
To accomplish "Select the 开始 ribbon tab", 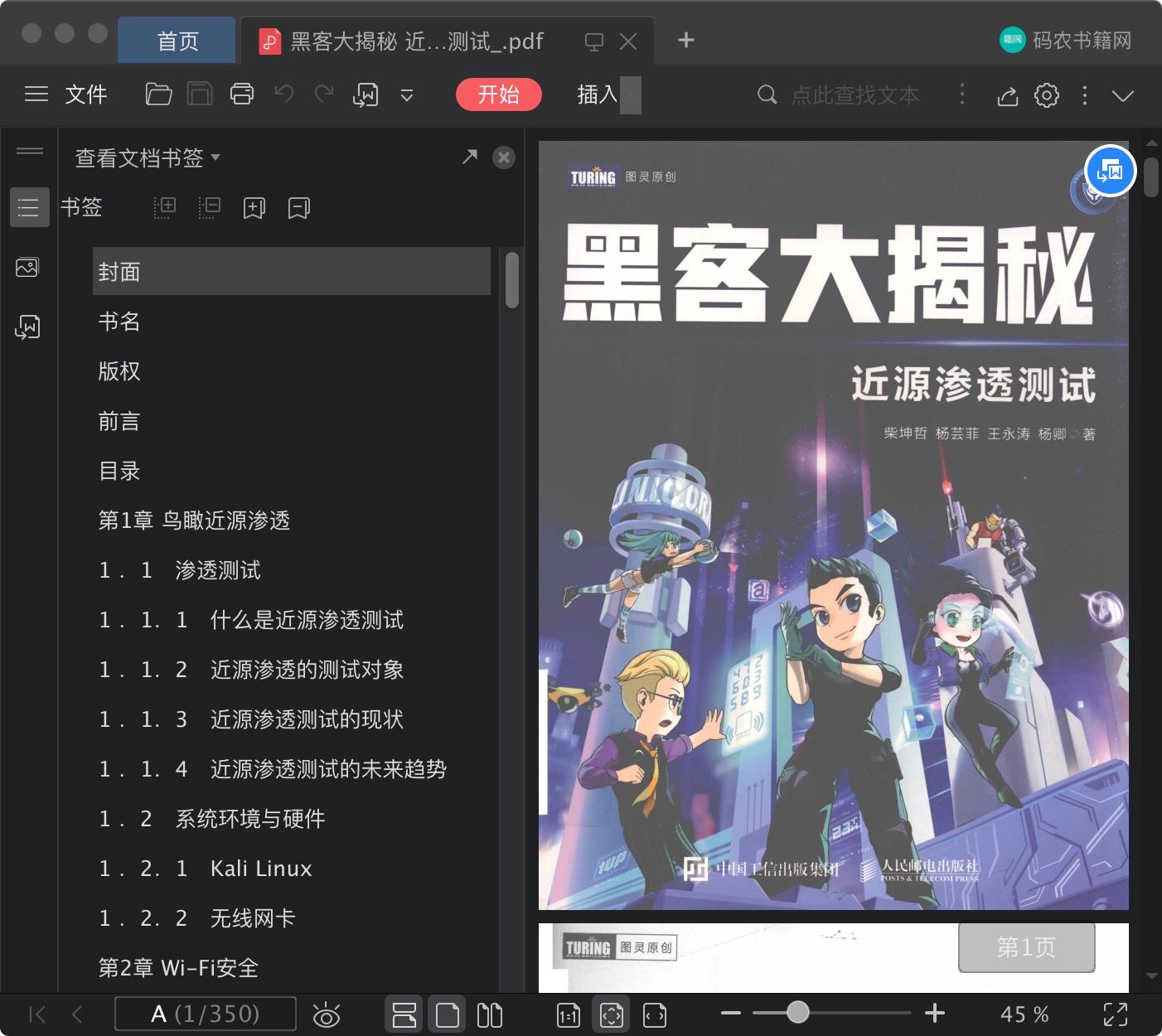I will (x=499, y=94).
